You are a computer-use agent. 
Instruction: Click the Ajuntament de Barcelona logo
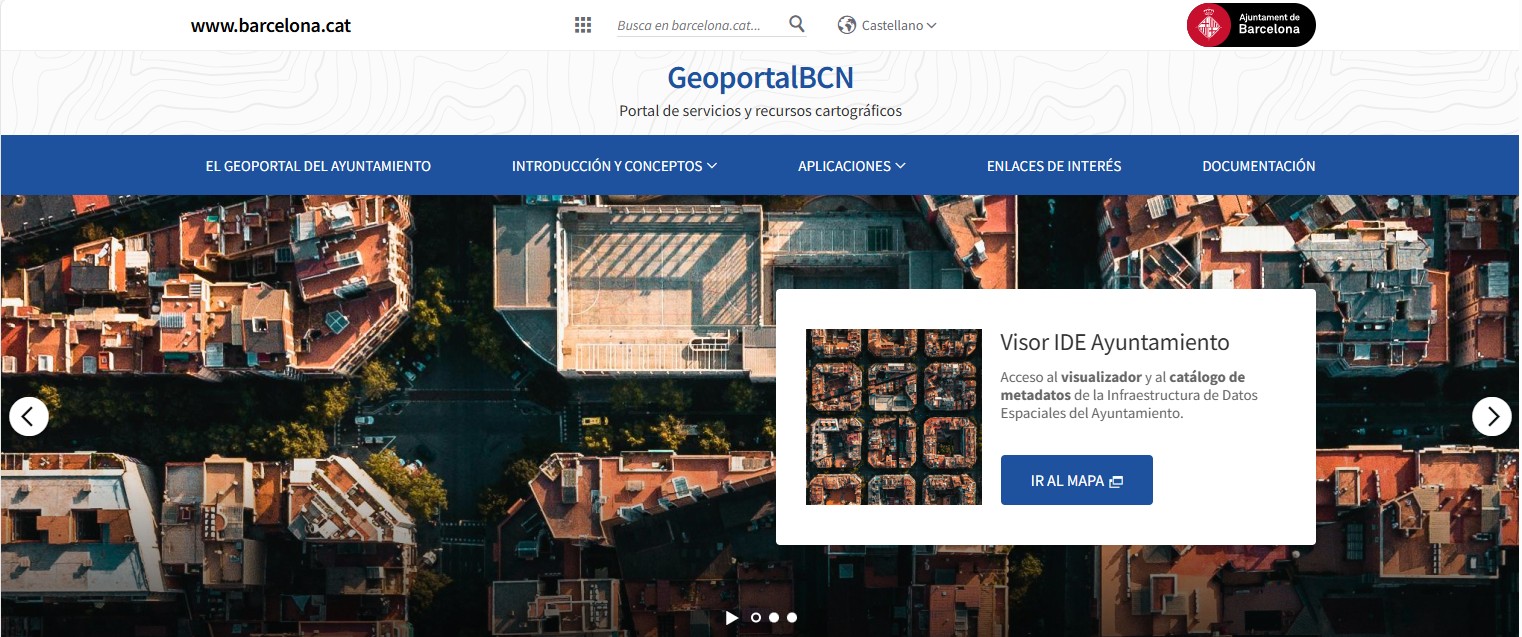point(1251,25)
